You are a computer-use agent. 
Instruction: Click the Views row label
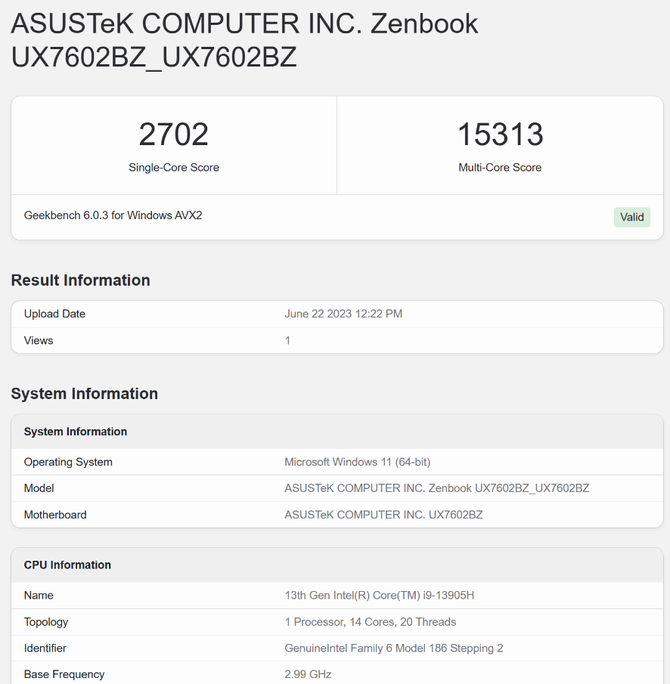[38, 341]
